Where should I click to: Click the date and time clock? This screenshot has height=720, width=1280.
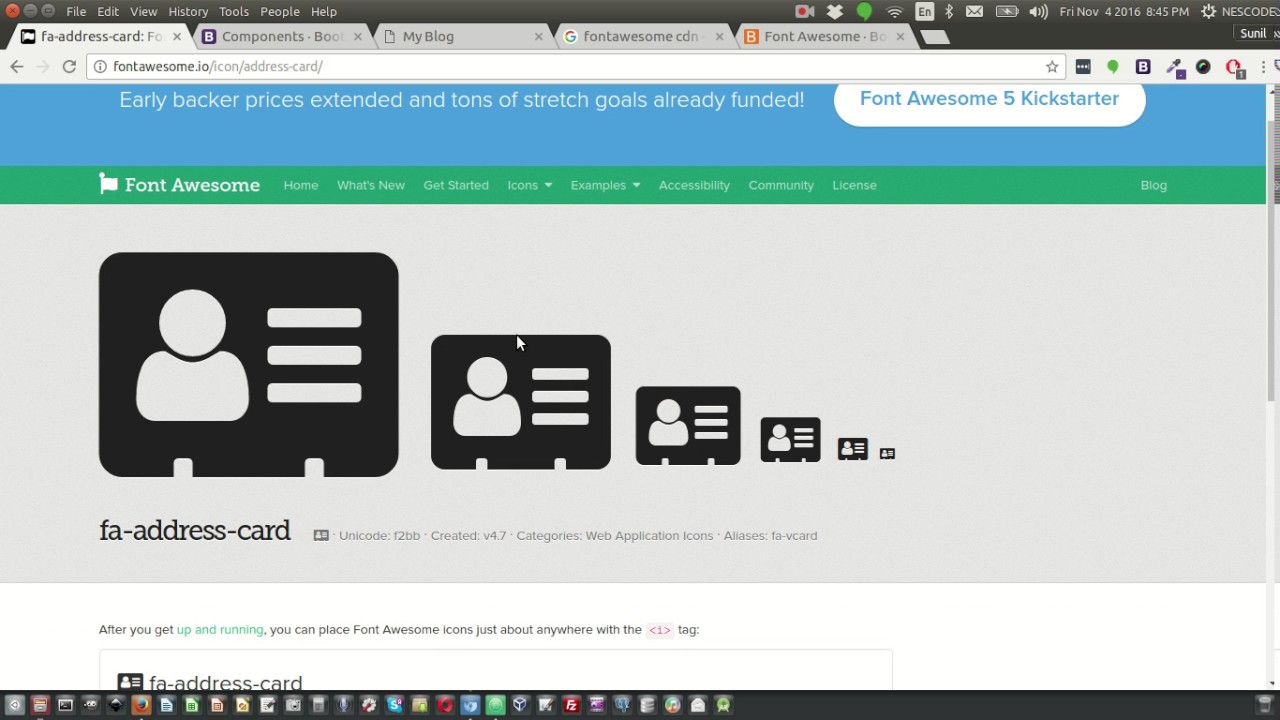[1124, 12]
